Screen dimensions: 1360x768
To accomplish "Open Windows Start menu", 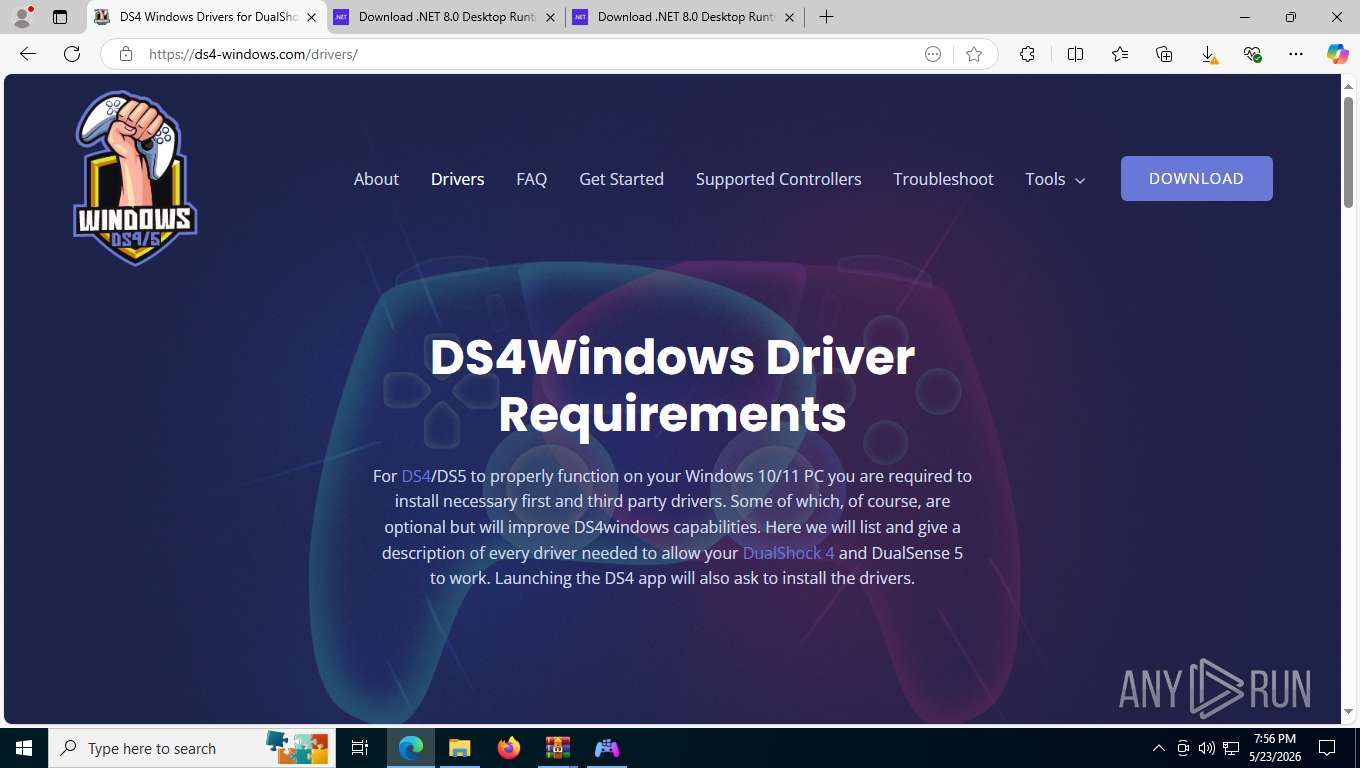I will point(24,748).
